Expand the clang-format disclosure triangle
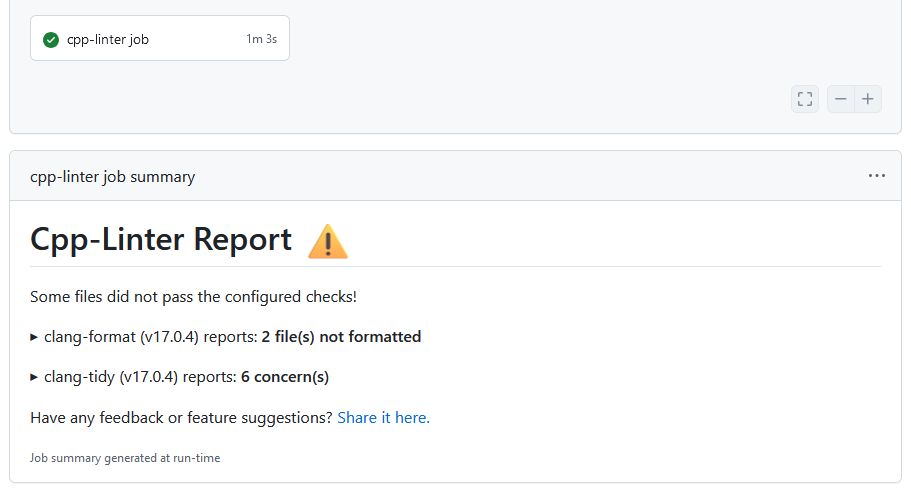 point(35,337)
